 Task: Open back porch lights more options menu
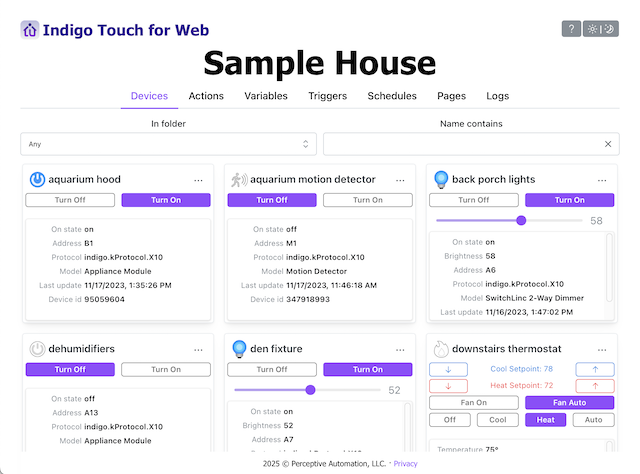pos(602,180)
